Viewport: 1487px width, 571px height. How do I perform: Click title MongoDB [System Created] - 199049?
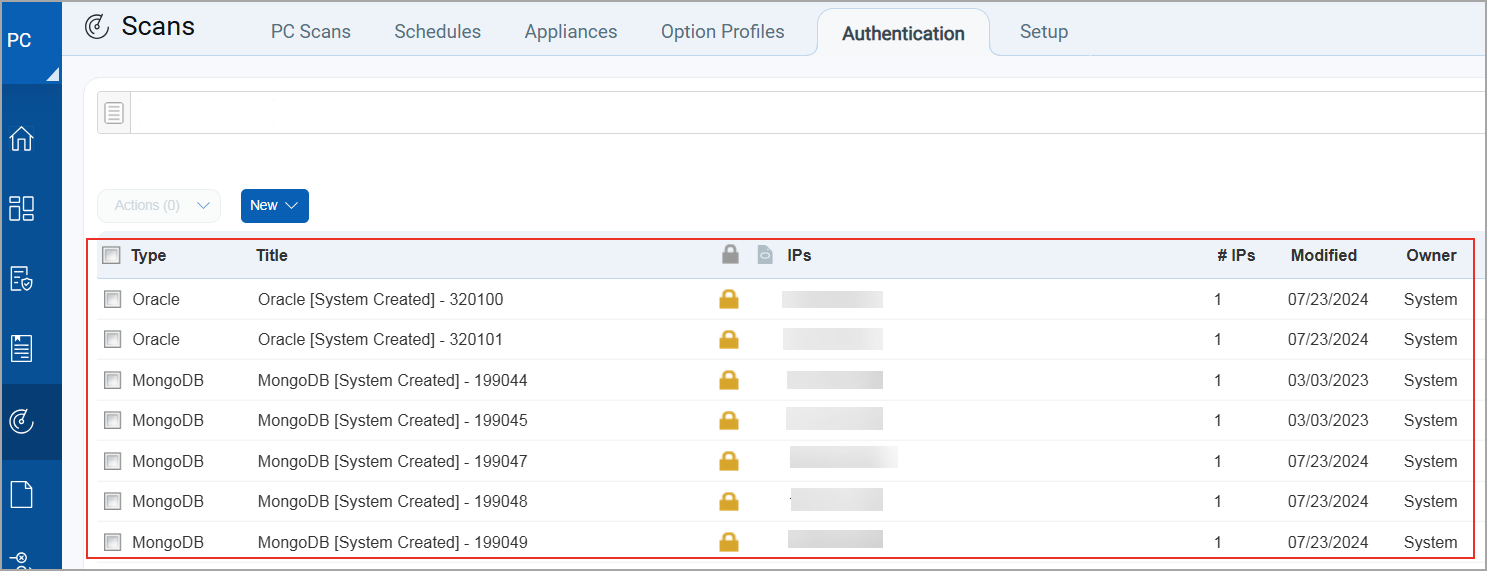click(393, 542)
